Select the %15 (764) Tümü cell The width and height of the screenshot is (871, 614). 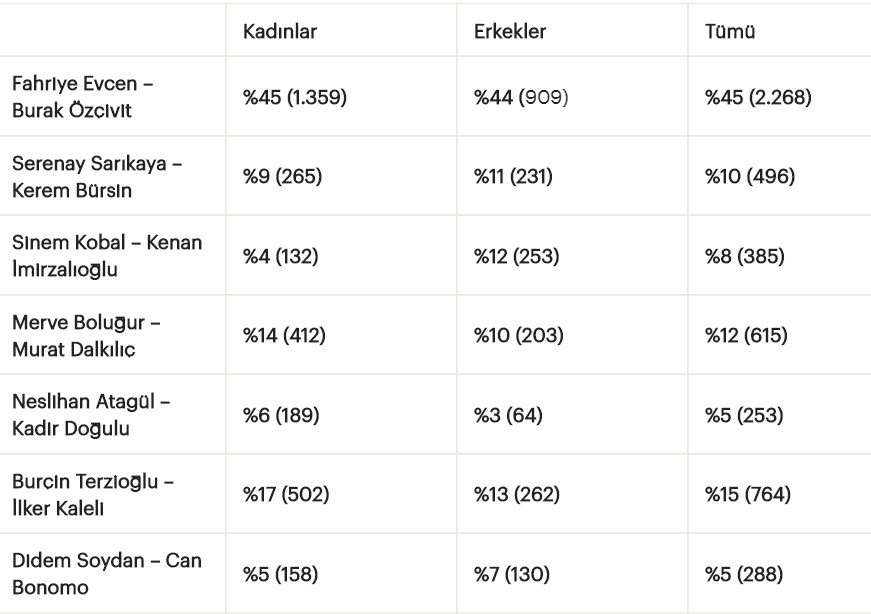(752, 495)
